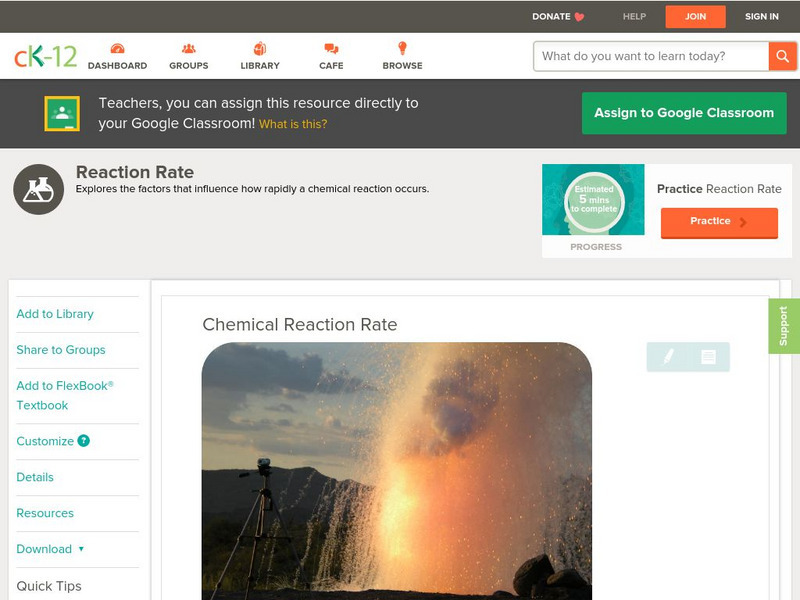Viewport: 800px width, 600px height.
Task: Click the 'Explores the factors' description text
Action: [x=253, y=189]
